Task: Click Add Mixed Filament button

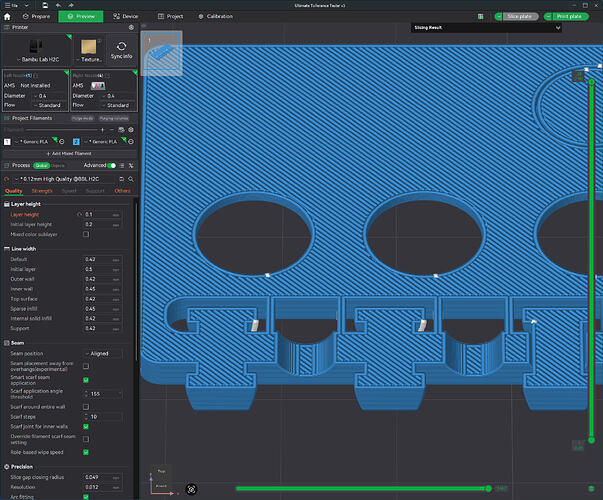Action: [x=69, y=153]
